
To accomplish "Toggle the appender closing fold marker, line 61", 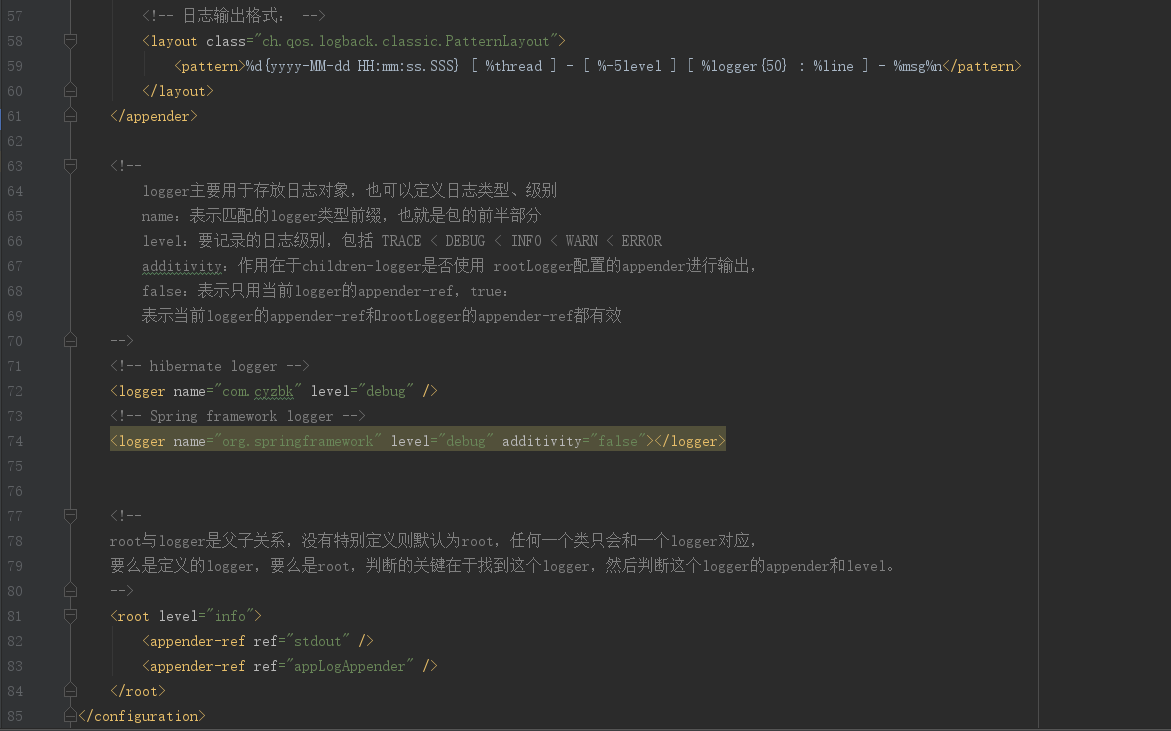I will point(70,116).
